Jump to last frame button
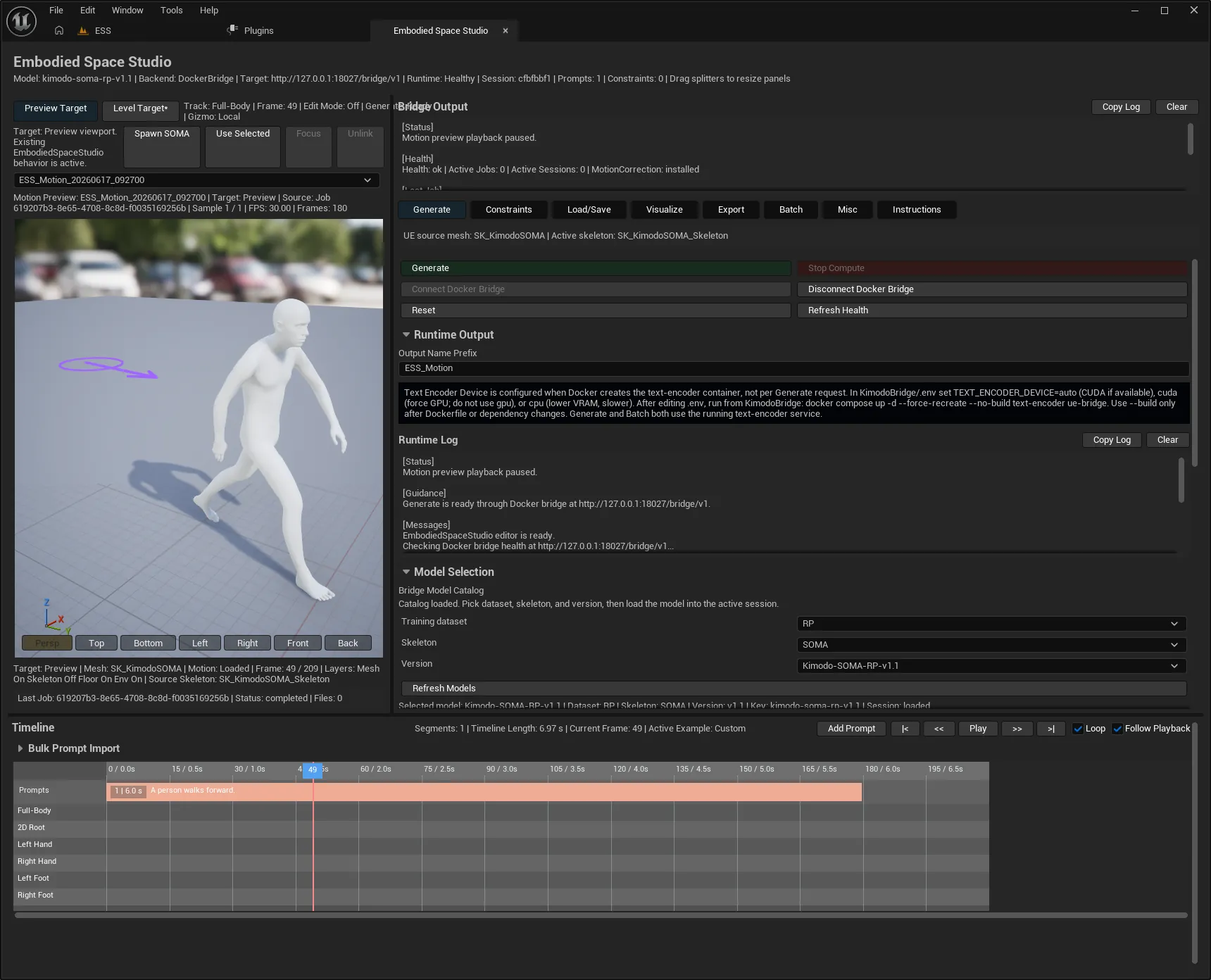1211x980 pixels. (1051, 729)
